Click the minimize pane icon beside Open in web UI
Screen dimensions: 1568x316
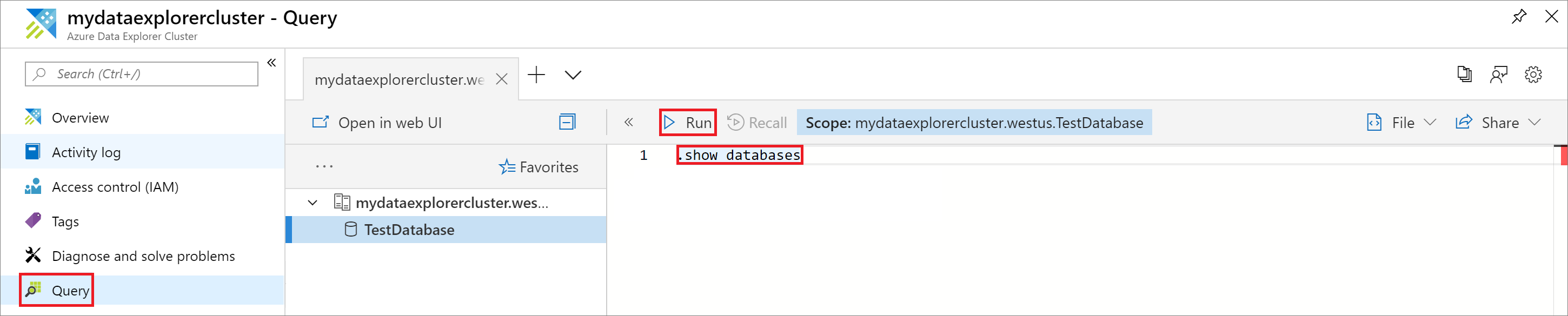[x=567, y=122]
